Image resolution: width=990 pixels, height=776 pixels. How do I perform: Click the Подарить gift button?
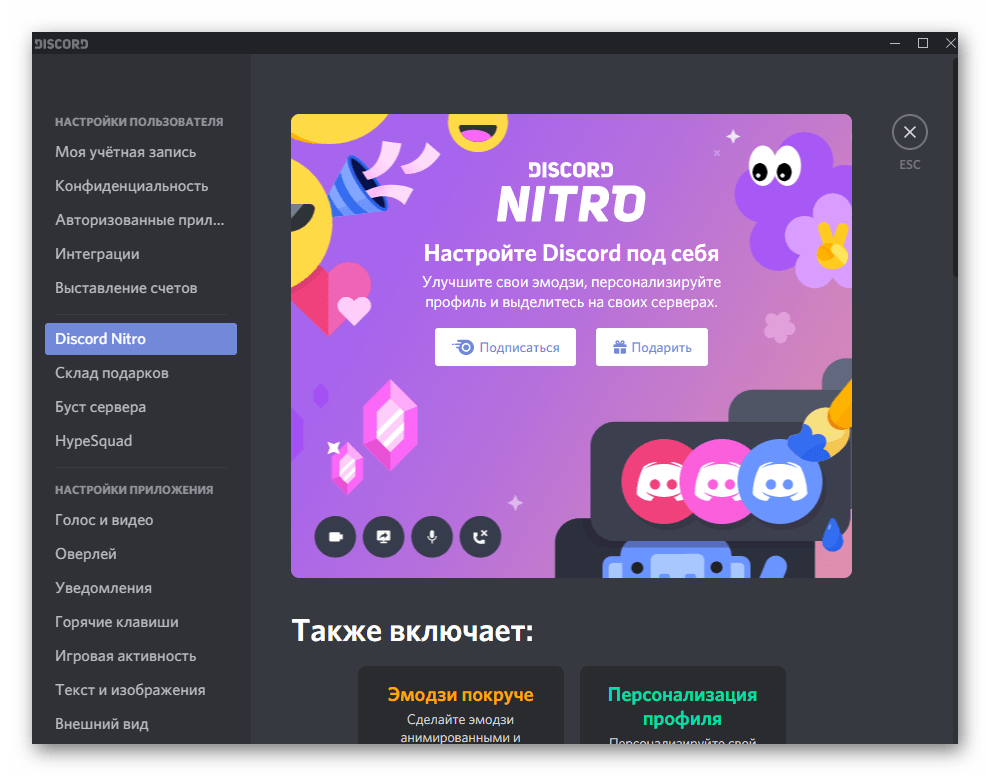(x=651, y=347)
